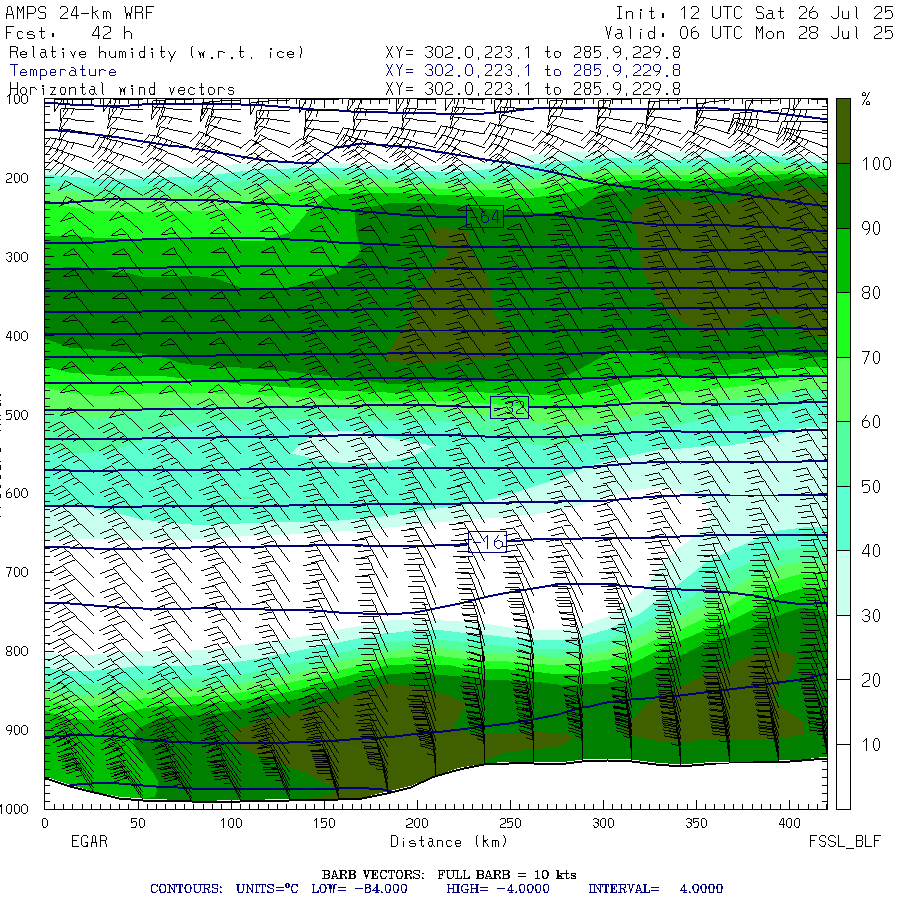Screen dimensions: 900x900
Task: Click the 200 pressure axis label
Action: 17,179
